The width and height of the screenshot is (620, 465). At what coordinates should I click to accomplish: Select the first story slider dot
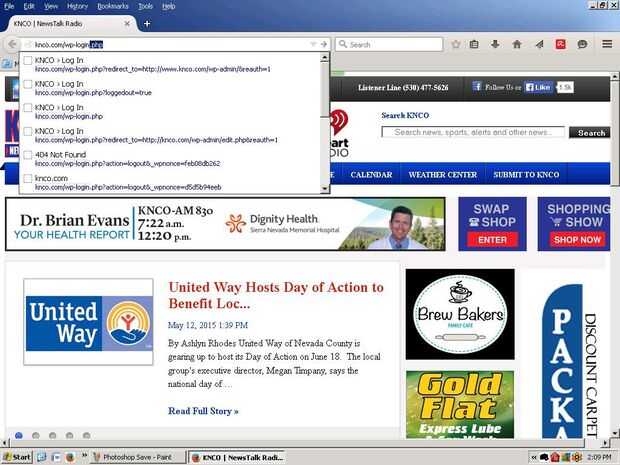(x=19, y=435)
